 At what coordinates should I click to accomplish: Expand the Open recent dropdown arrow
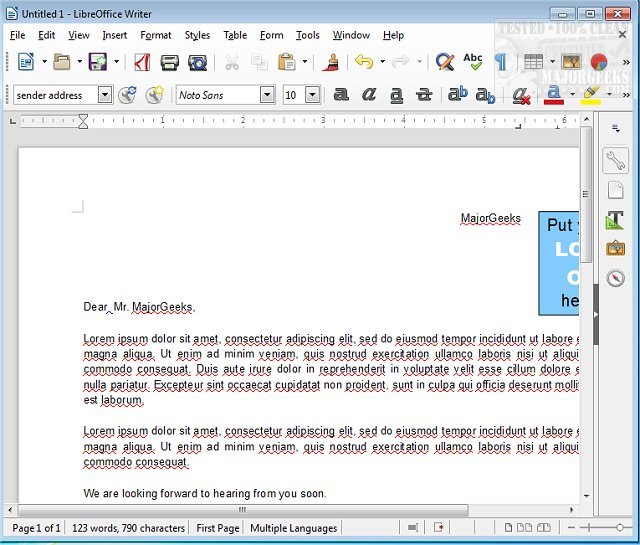click(x=80, y=62)
